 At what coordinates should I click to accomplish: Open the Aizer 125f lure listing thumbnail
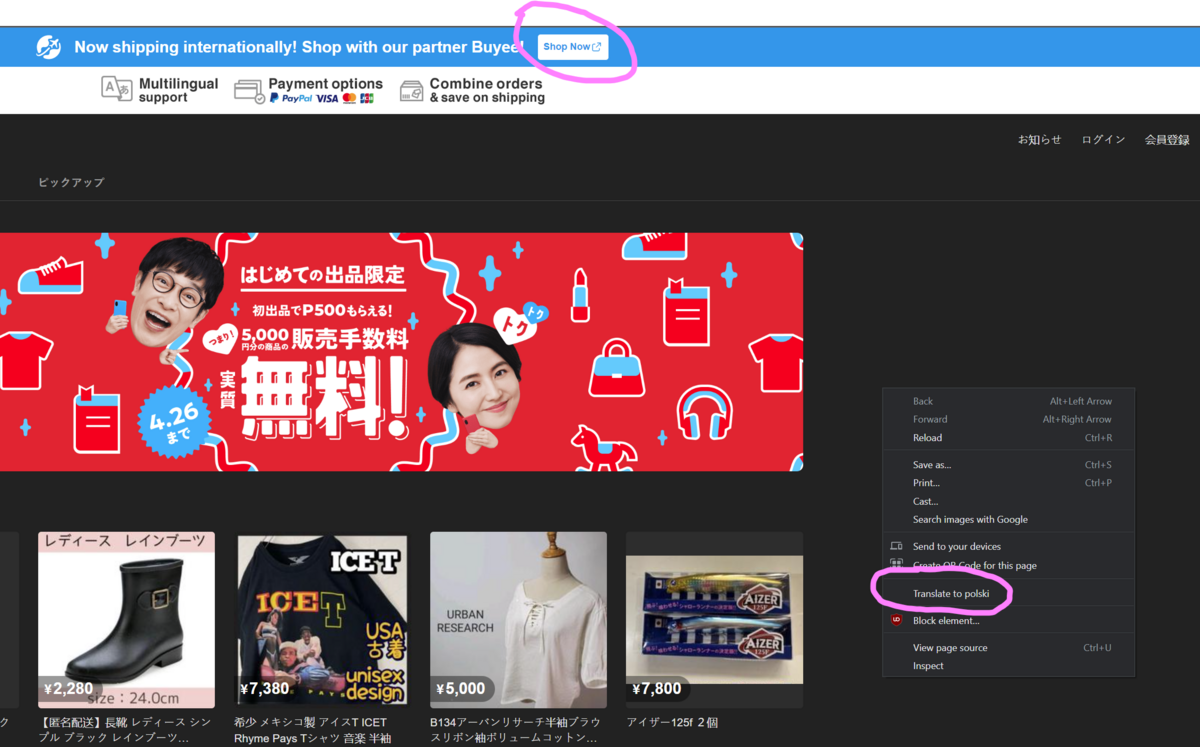pos(714,620)
